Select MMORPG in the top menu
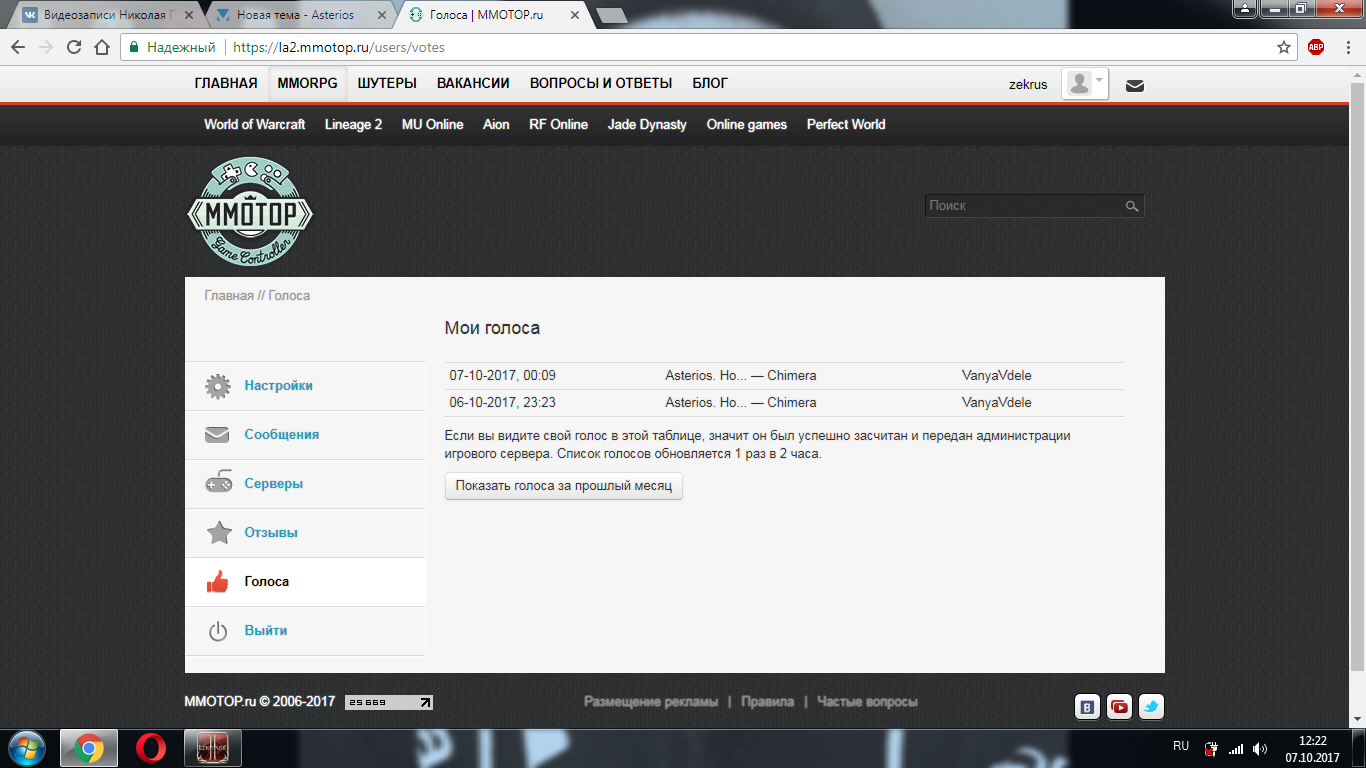1366x768 pixels. tap(308, 84)
